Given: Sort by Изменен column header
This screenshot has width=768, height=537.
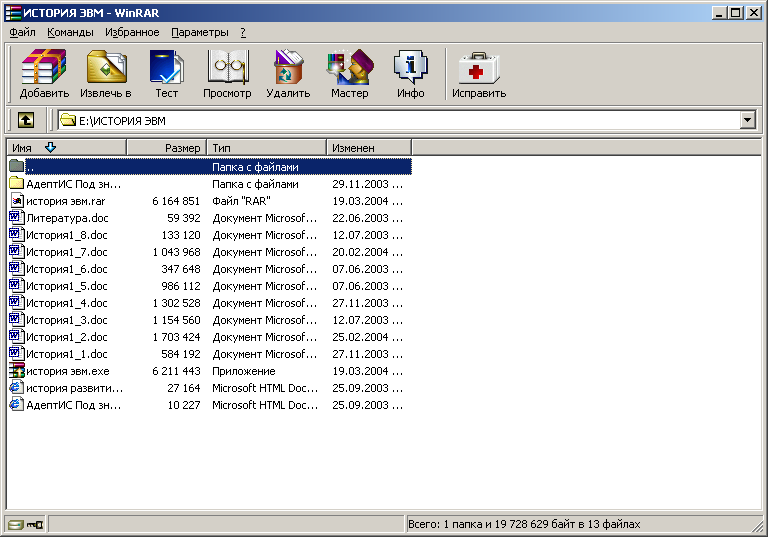Looking at the screenshot, I should pos(369,147).
